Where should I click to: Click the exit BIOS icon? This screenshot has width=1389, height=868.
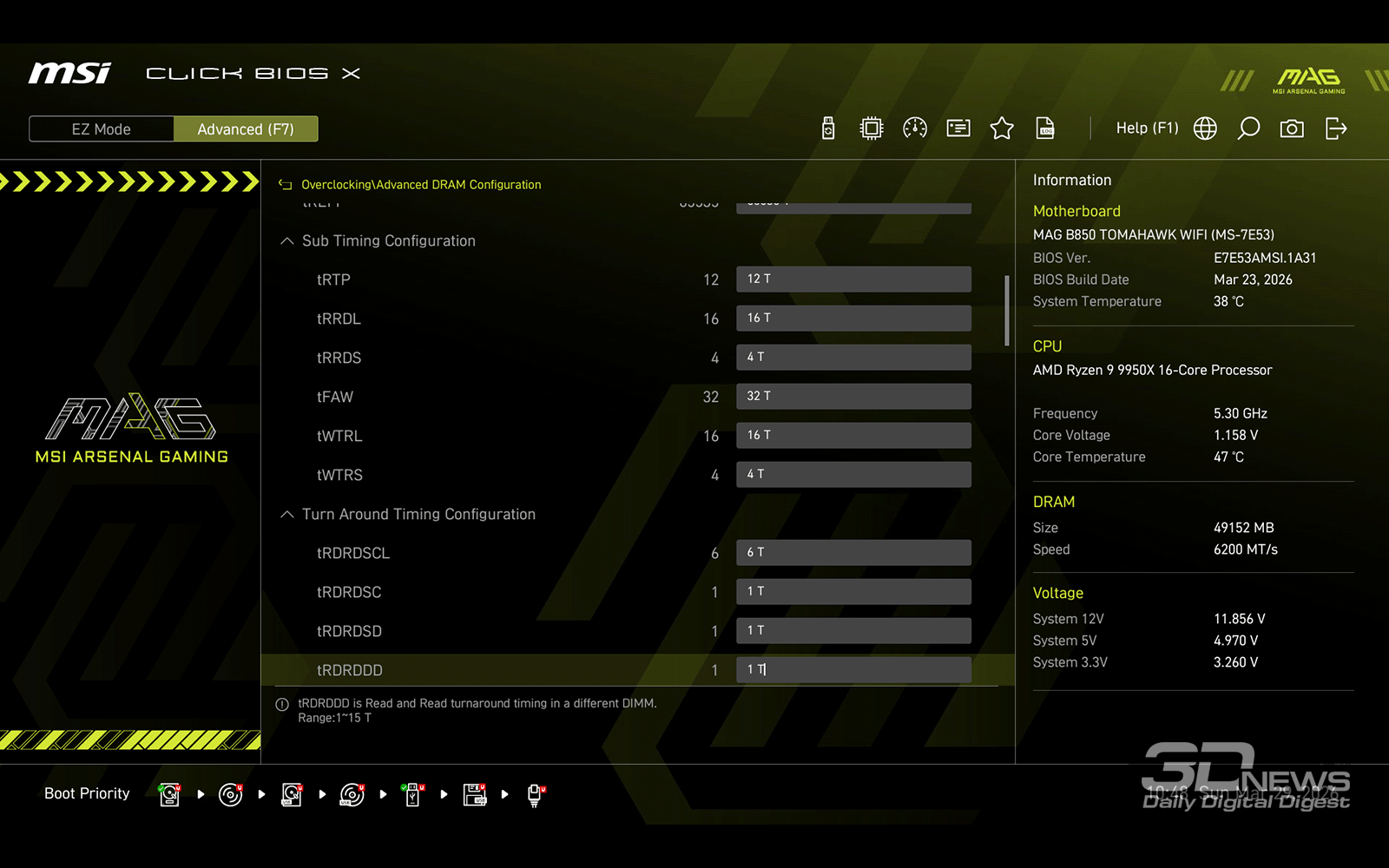1336,128
